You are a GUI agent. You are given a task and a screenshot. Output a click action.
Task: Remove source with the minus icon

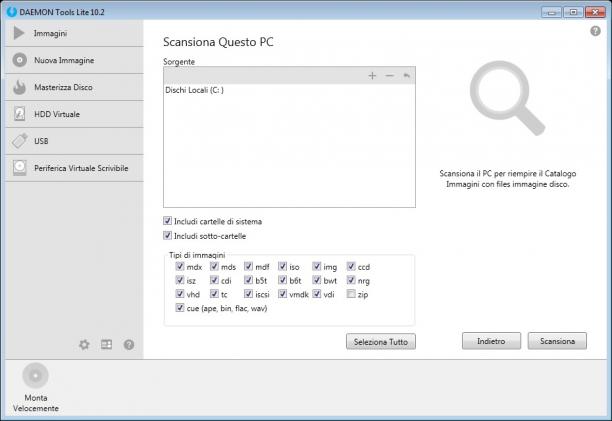(390, 75)
